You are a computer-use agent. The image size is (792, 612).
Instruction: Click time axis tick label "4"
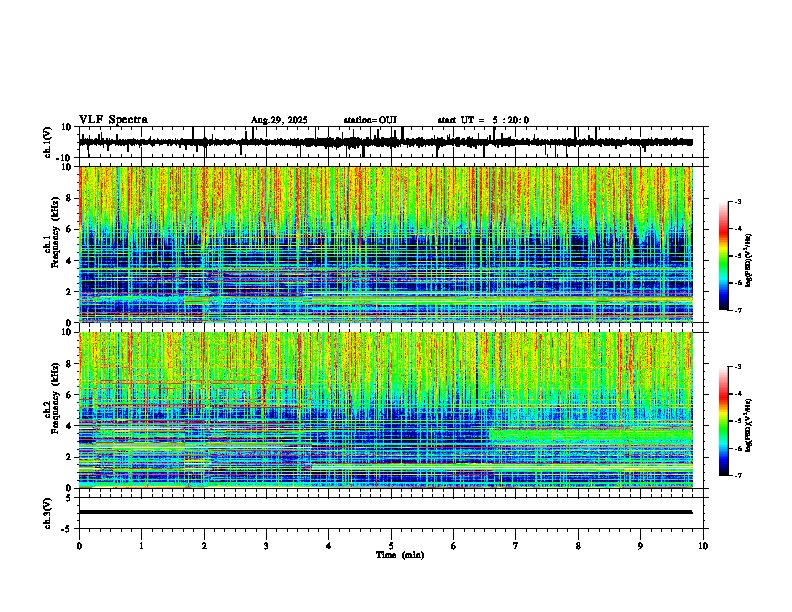pos(329,546)
